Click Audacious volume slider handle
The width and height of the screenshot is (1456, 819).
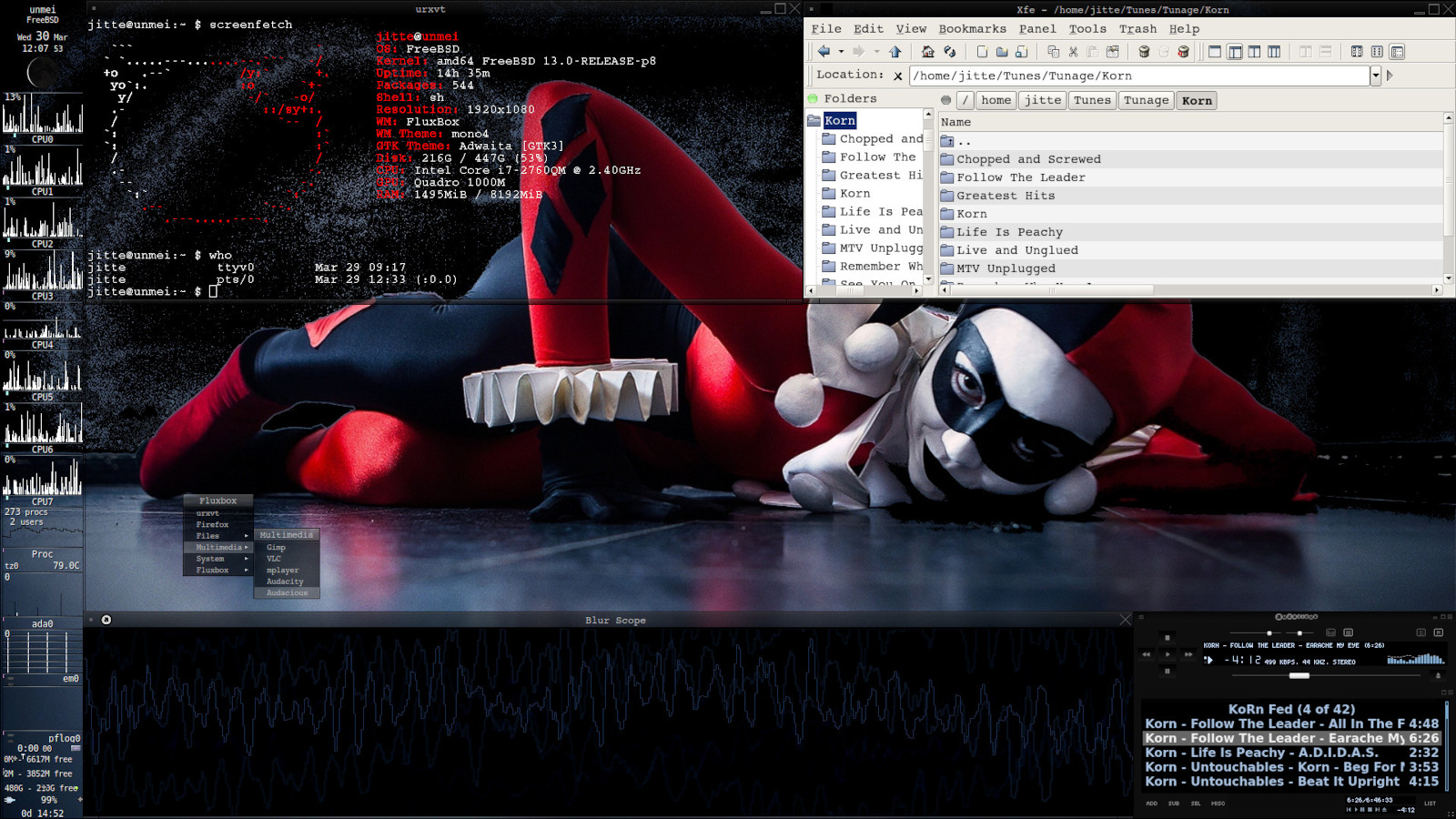pos(1269,632)
